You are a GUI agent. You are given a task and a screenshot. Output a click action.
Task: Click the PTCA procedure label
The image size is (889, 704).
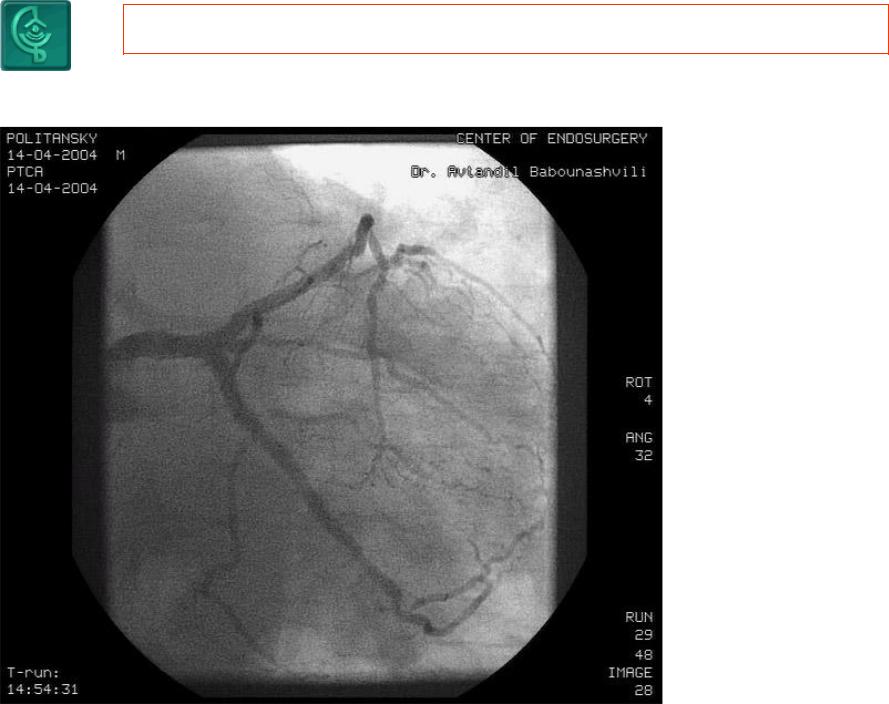coord(24,172)
